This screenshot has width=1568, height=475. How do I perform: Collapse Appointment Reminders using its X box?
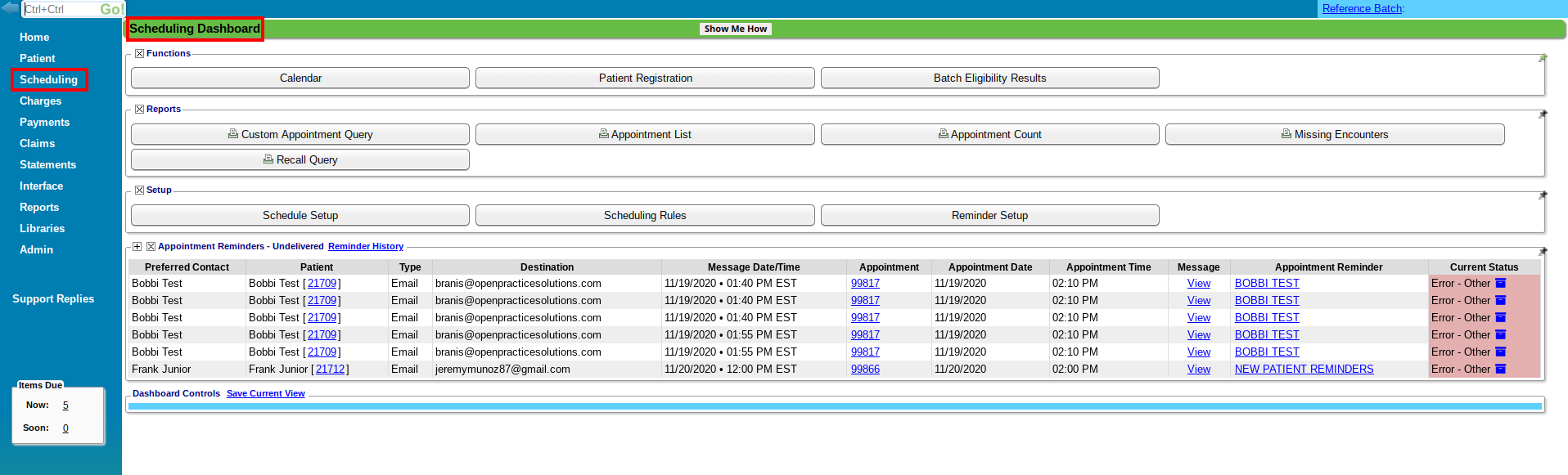151,247
